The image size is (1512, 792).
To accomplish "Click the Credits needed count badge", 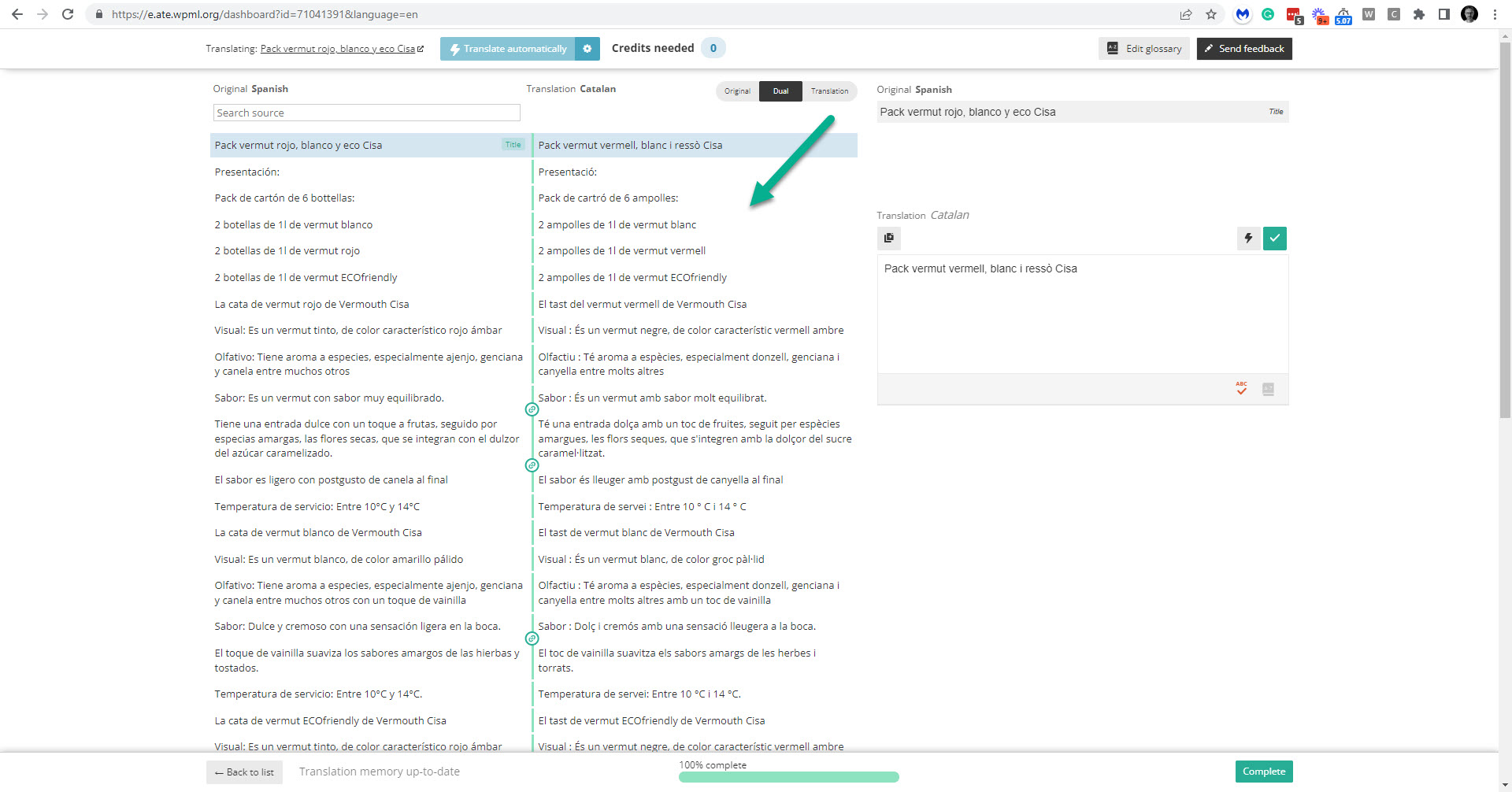I will tap(713, 48).
